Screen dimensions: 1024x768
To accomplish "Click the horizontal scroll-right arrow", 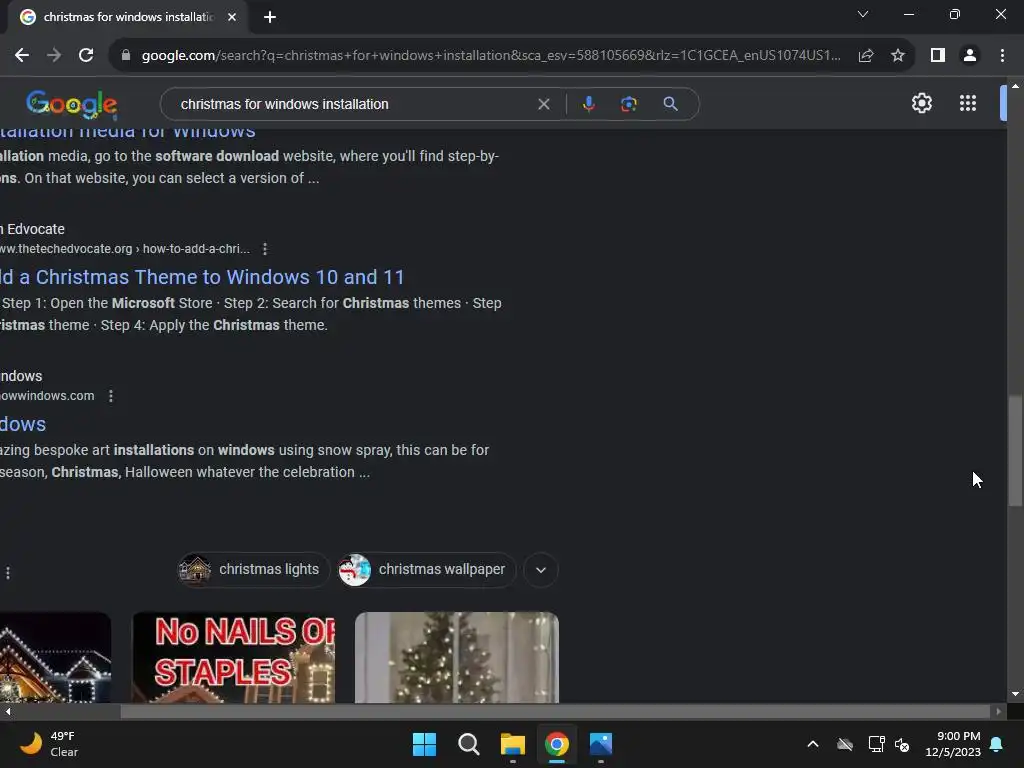I will click(x=999, y=712).
